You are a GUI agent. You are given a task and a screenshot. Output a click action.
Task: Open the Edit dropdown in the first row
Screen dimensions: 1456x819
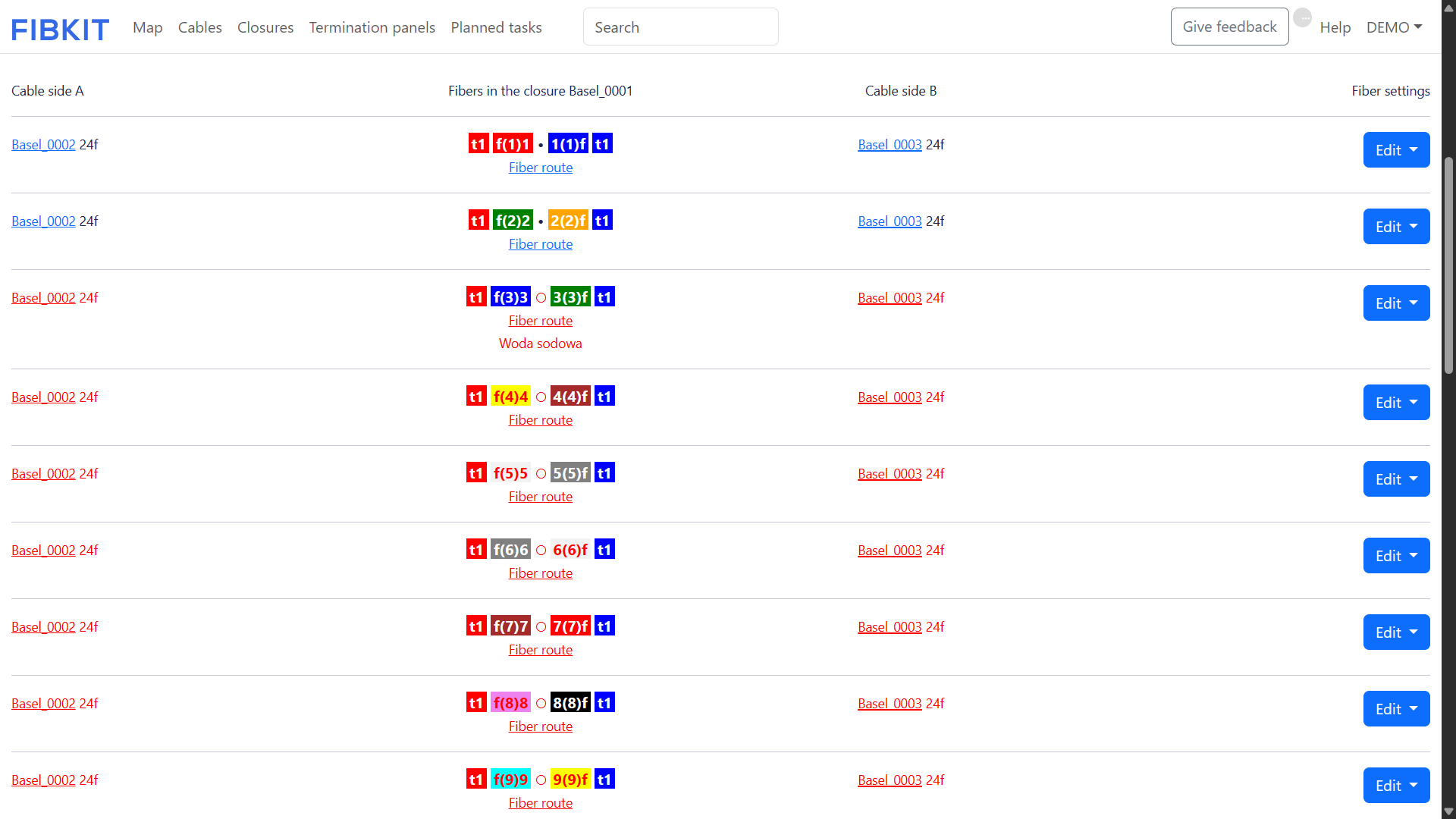[x=1395, y=149]
